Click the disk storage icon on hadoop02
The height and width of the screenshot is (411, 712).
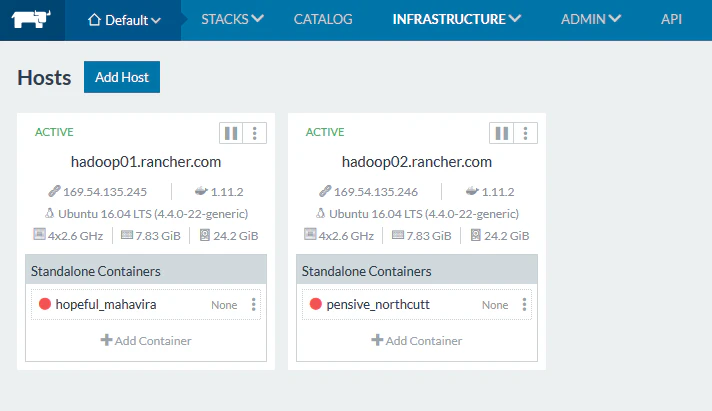(x=475, y=235)
